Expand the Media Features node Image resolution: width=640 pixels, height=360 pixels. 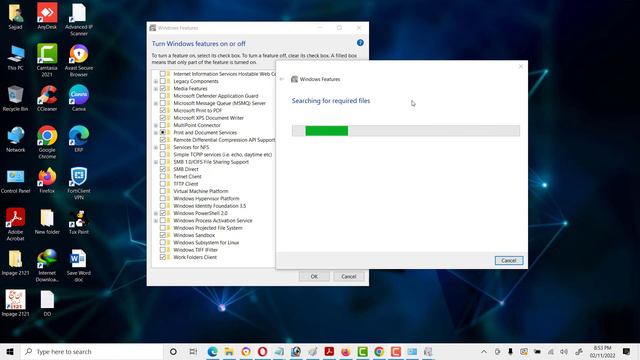pyautogui.click(x=156, y=89)
